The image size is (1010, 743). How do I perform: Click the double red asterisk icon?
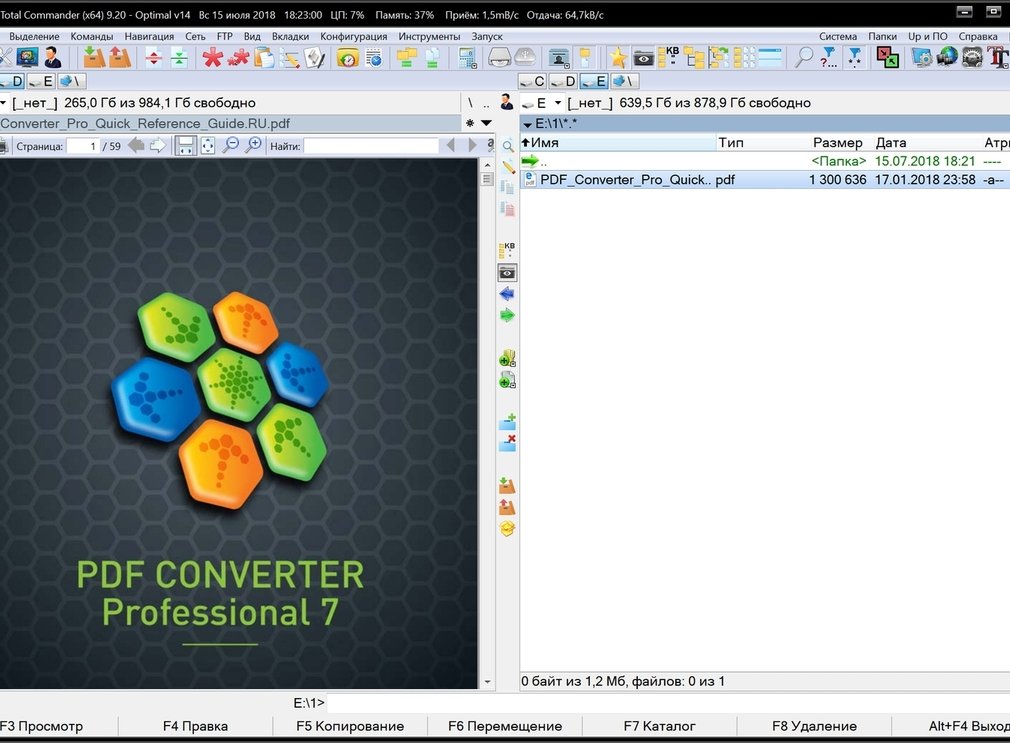[x=238, y=57]
